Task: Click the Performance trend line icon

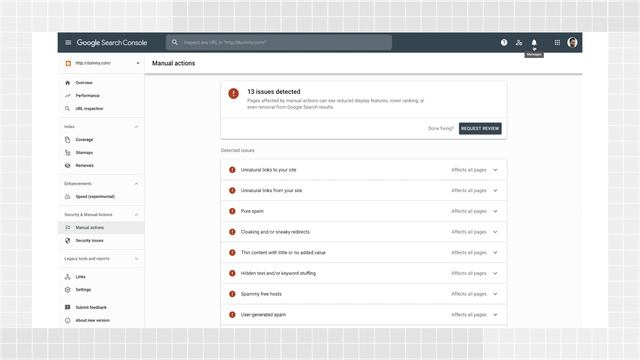Action: [x=68, y=96]
